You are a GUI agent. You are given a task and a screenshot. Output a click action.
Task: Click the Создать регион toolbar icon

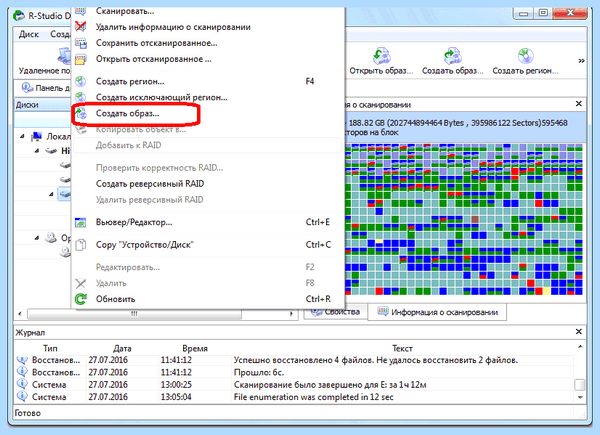[526, 56]
